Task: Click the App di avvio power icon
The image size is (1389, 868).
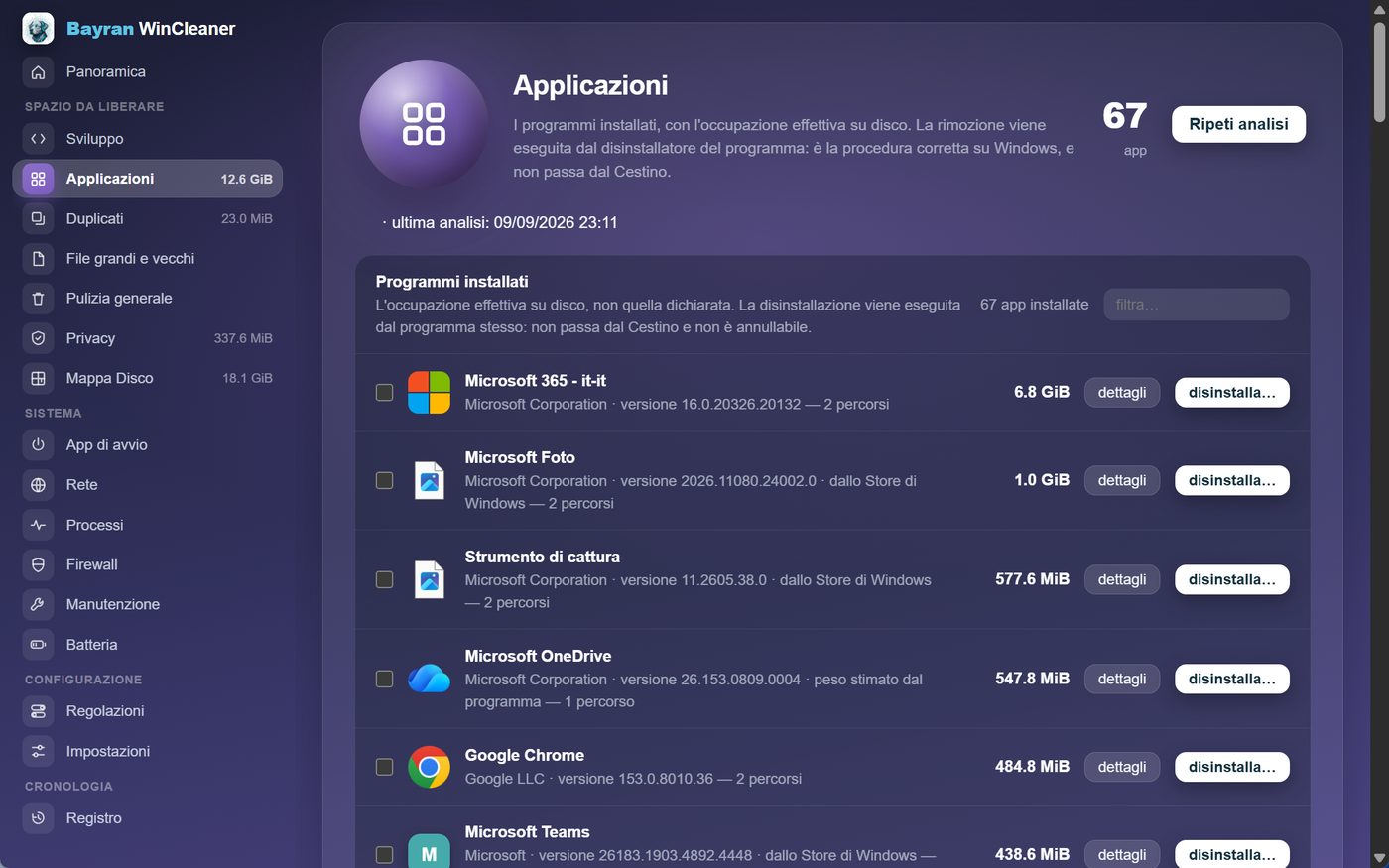Action: (x=38, y=445)
